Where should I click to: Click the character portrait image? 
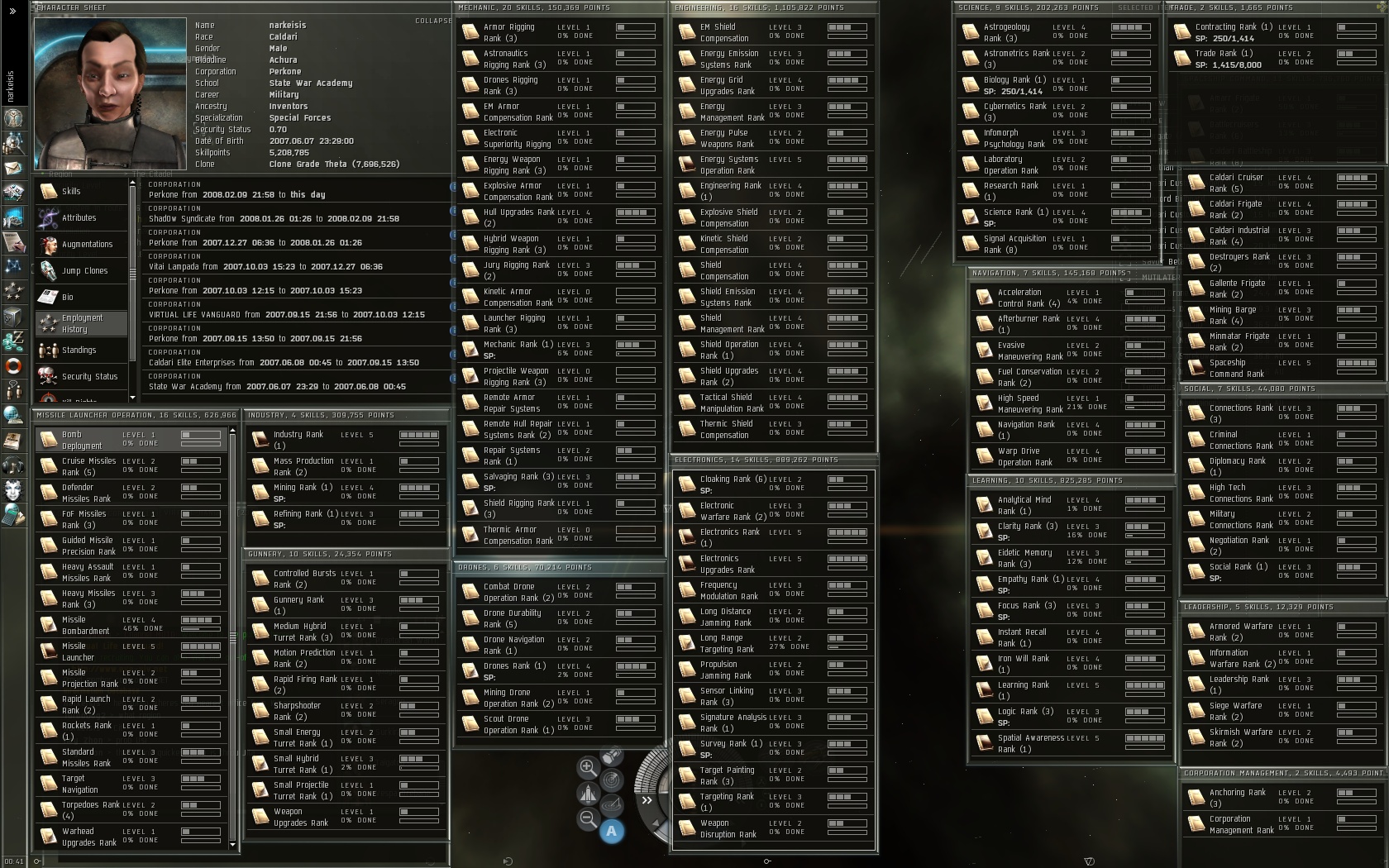pyautogui.click(x=110, y=93)
